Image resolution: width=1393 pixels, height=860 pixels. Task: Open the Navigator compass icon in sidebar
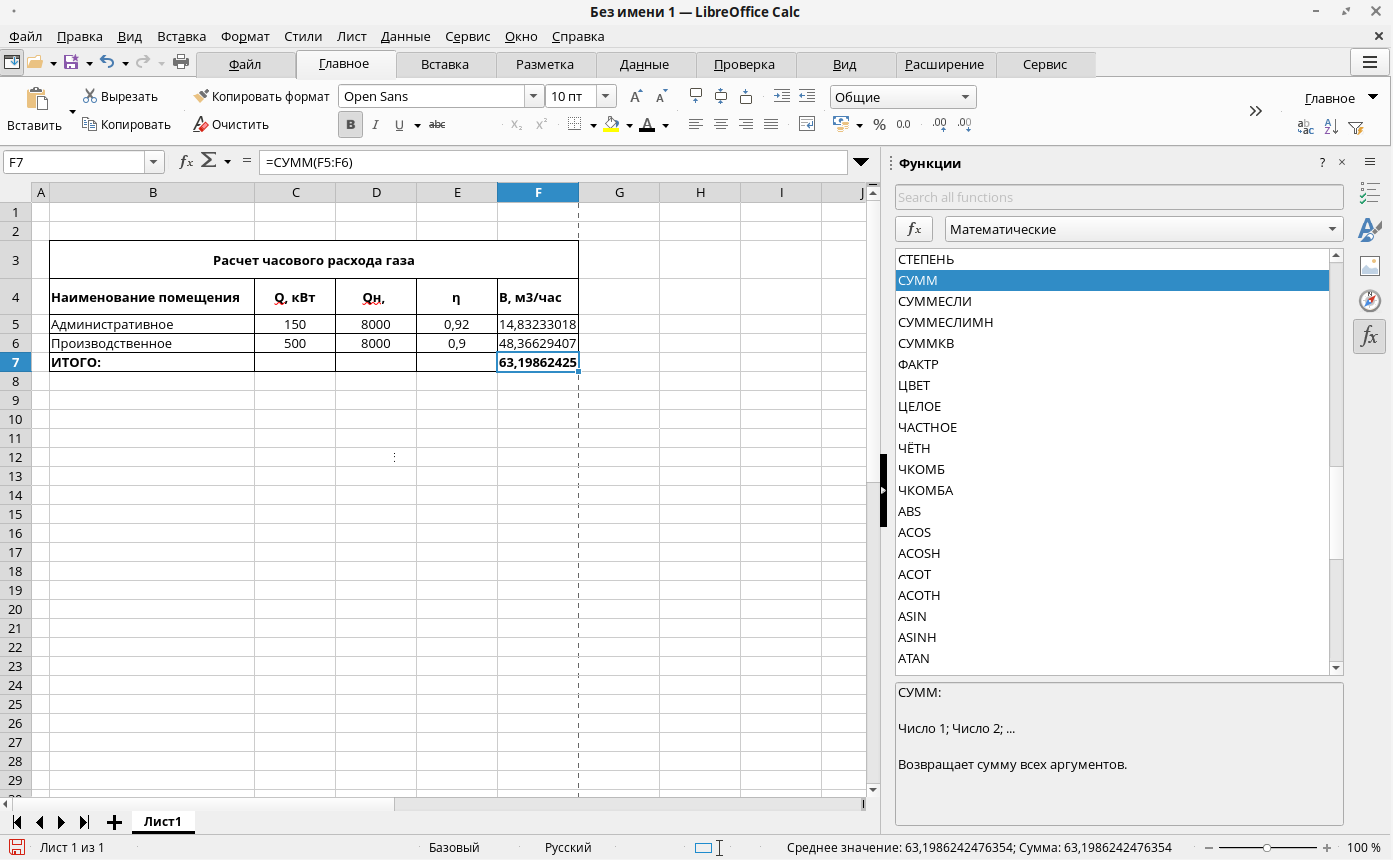pyautogui.click(x=1369, y=300)
